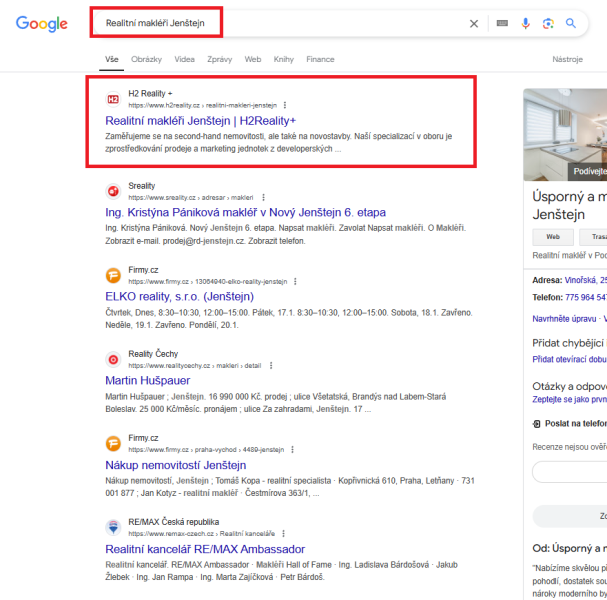Screen dimensions: 607x600
Task: Open more options for ELKO reality result
Action: [295, 281]
